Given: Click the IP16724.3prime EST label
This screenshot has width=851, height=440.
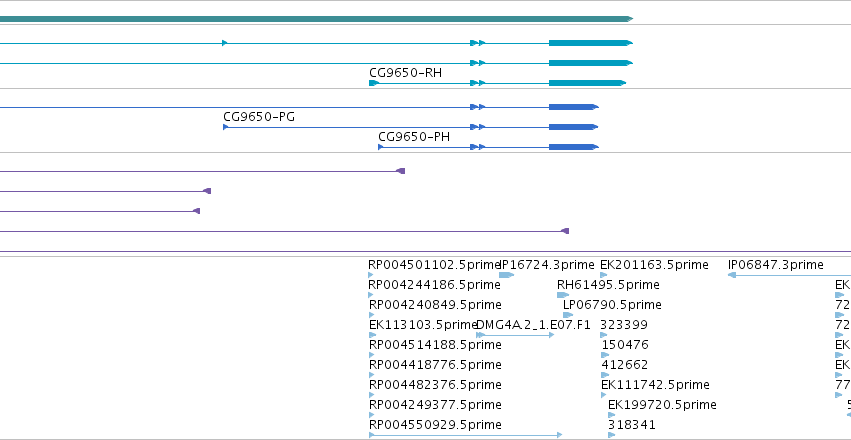Looking at the screenshot, I should coord(547,265).
